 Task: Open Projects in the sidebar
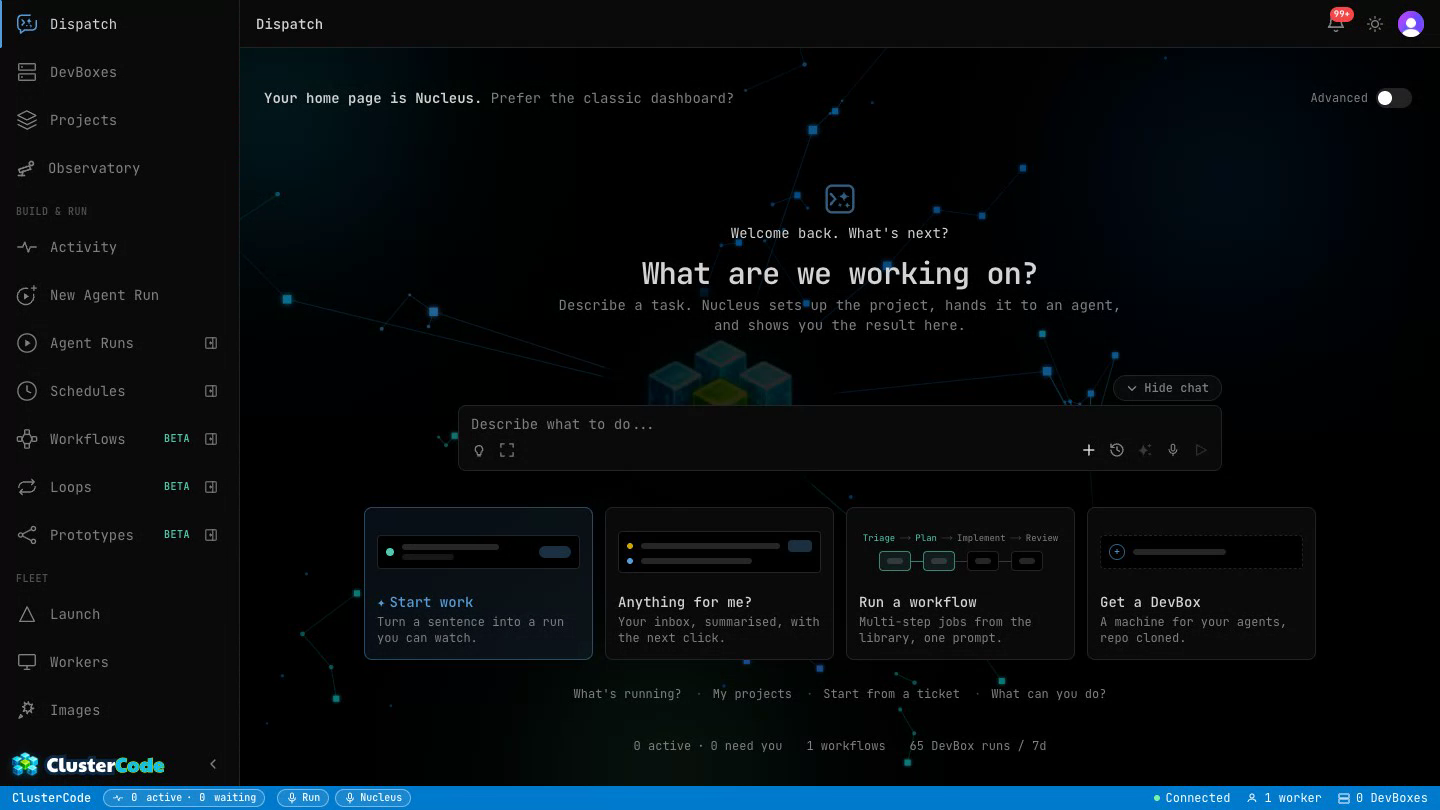pyautogui.click(x=120, y=120)
